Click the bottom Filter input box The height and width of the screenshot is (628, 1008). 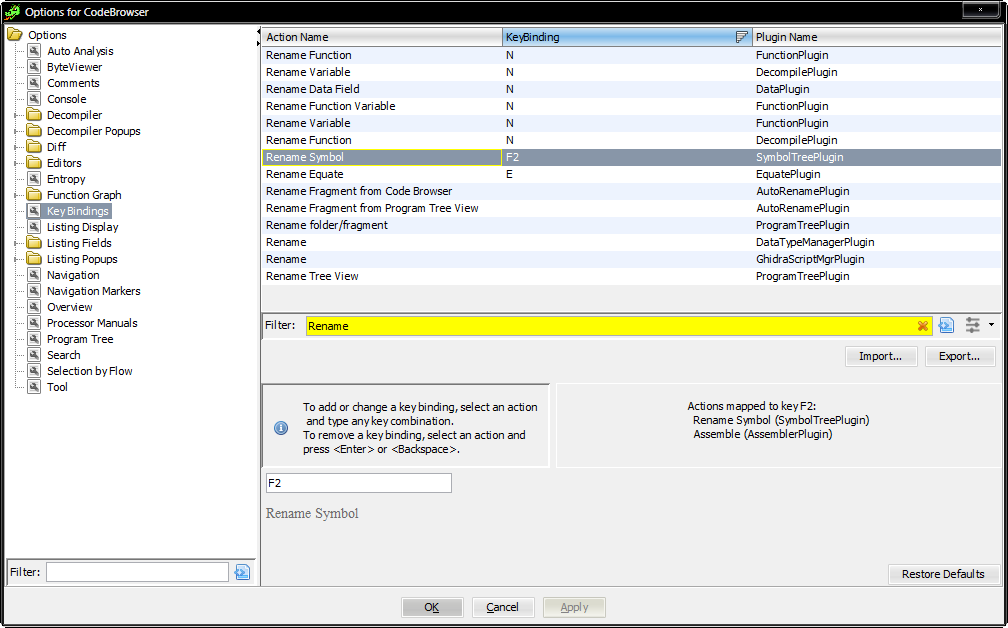136,571
